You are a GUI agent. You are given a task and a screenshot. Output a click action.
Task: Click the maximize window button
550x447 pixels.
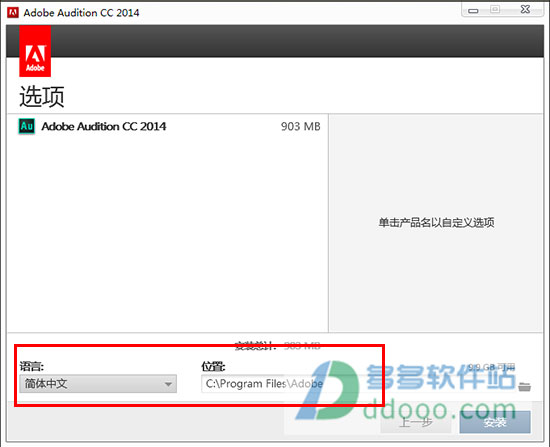[495, 9]
